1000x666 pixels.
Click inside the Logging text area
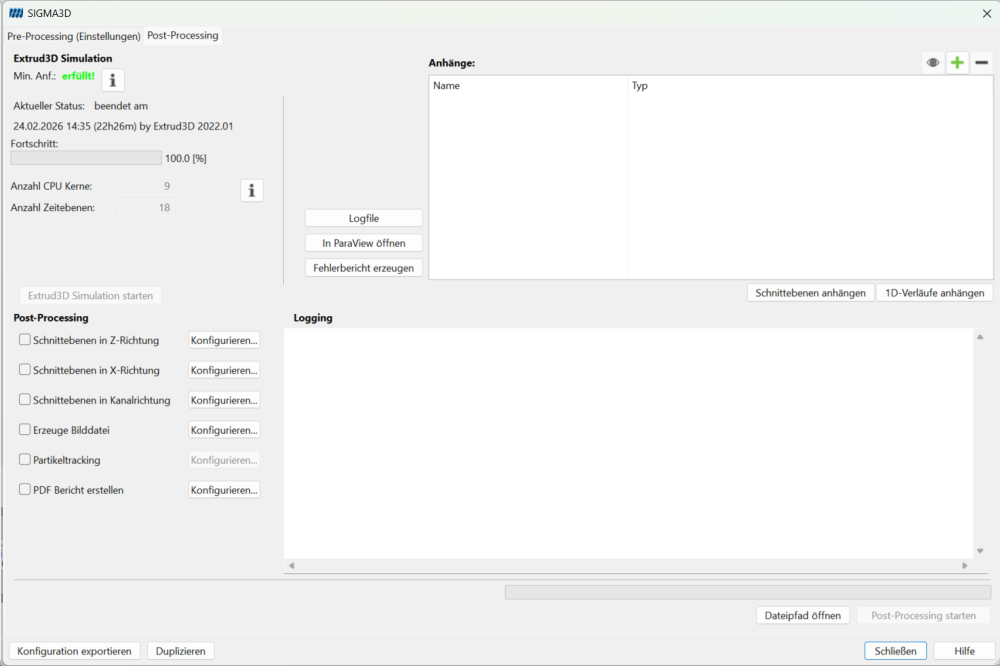click(628, 443)
